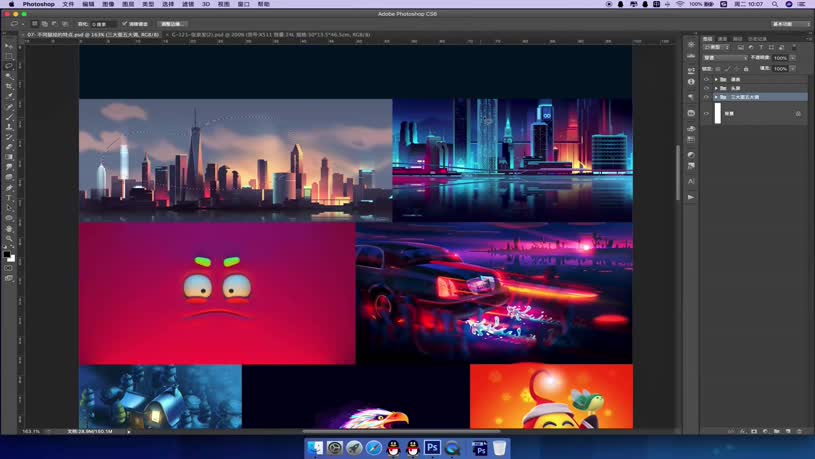The image size is (815, 459).
Task: Open the fill slider dropdown arrow
Action: tap(793, 69)
